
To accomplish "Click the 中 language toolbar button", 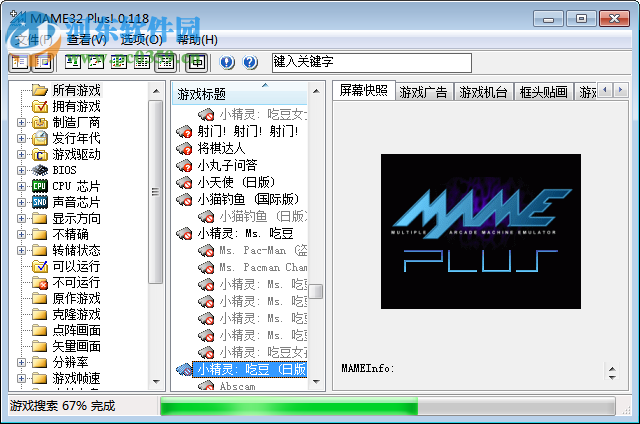I will (x=197, y=62).
